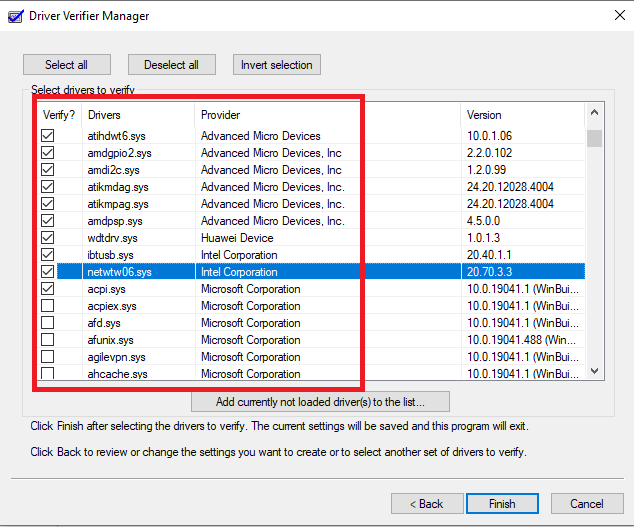
Task: Sort by the Provider column header
Action: click(328, 115)
